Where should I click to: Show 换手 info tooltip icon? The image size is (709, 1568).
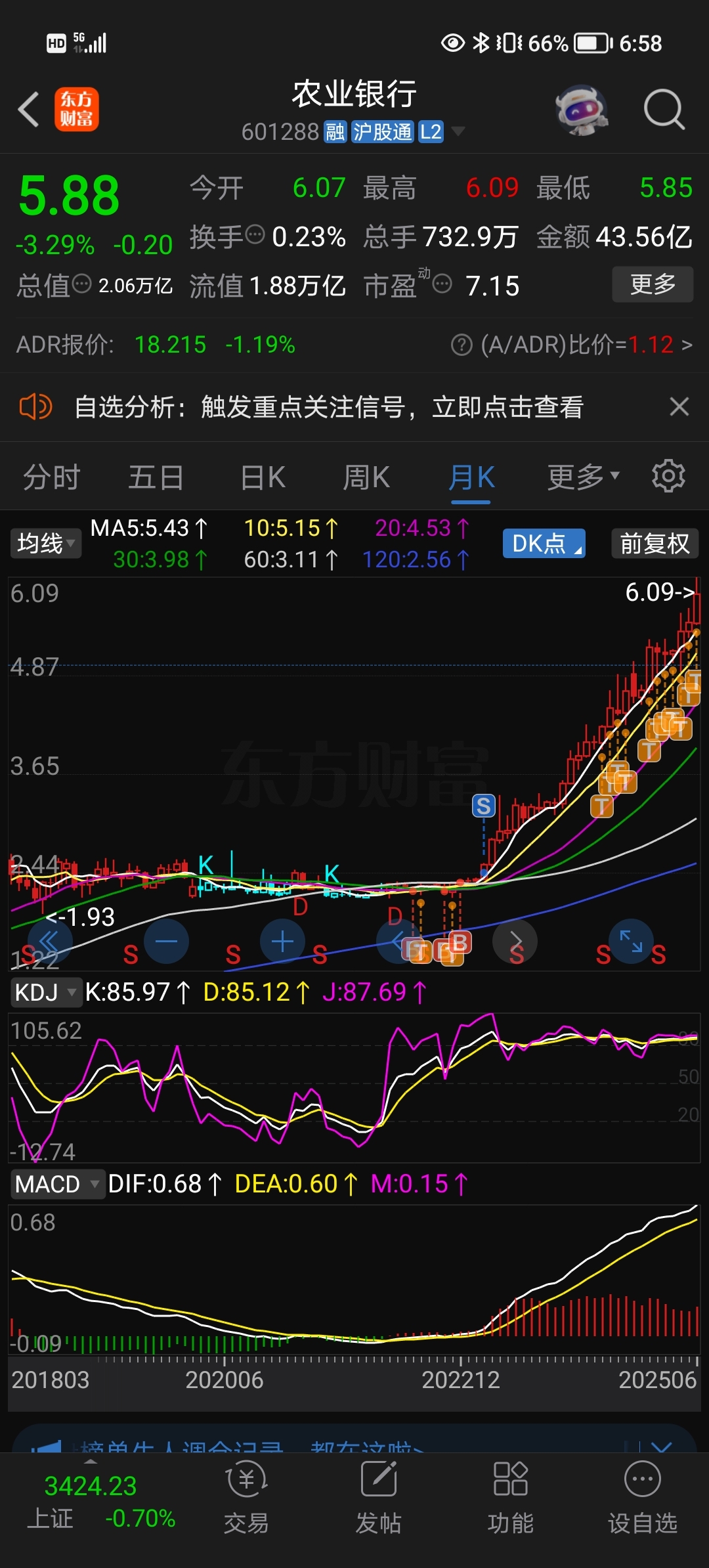click(255, 234)
